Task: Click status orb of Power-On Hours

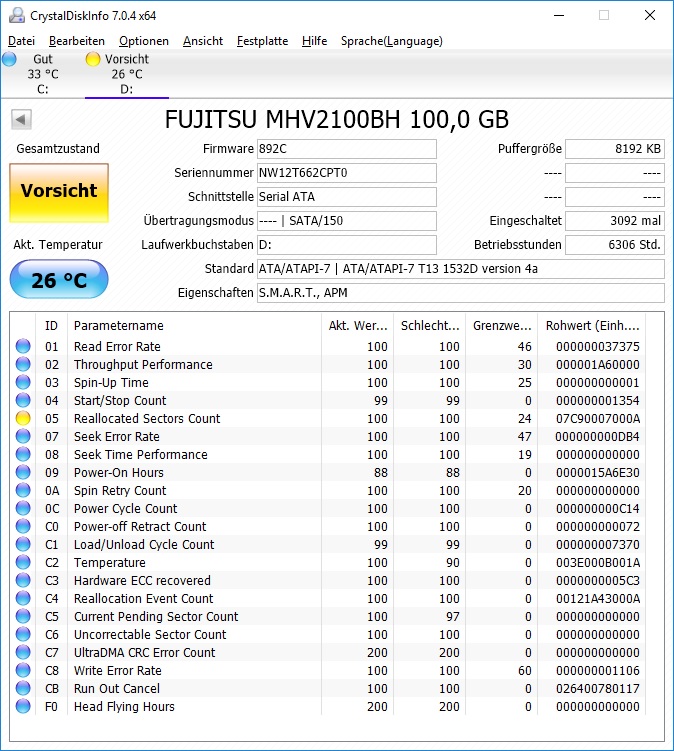Action: 23,472
